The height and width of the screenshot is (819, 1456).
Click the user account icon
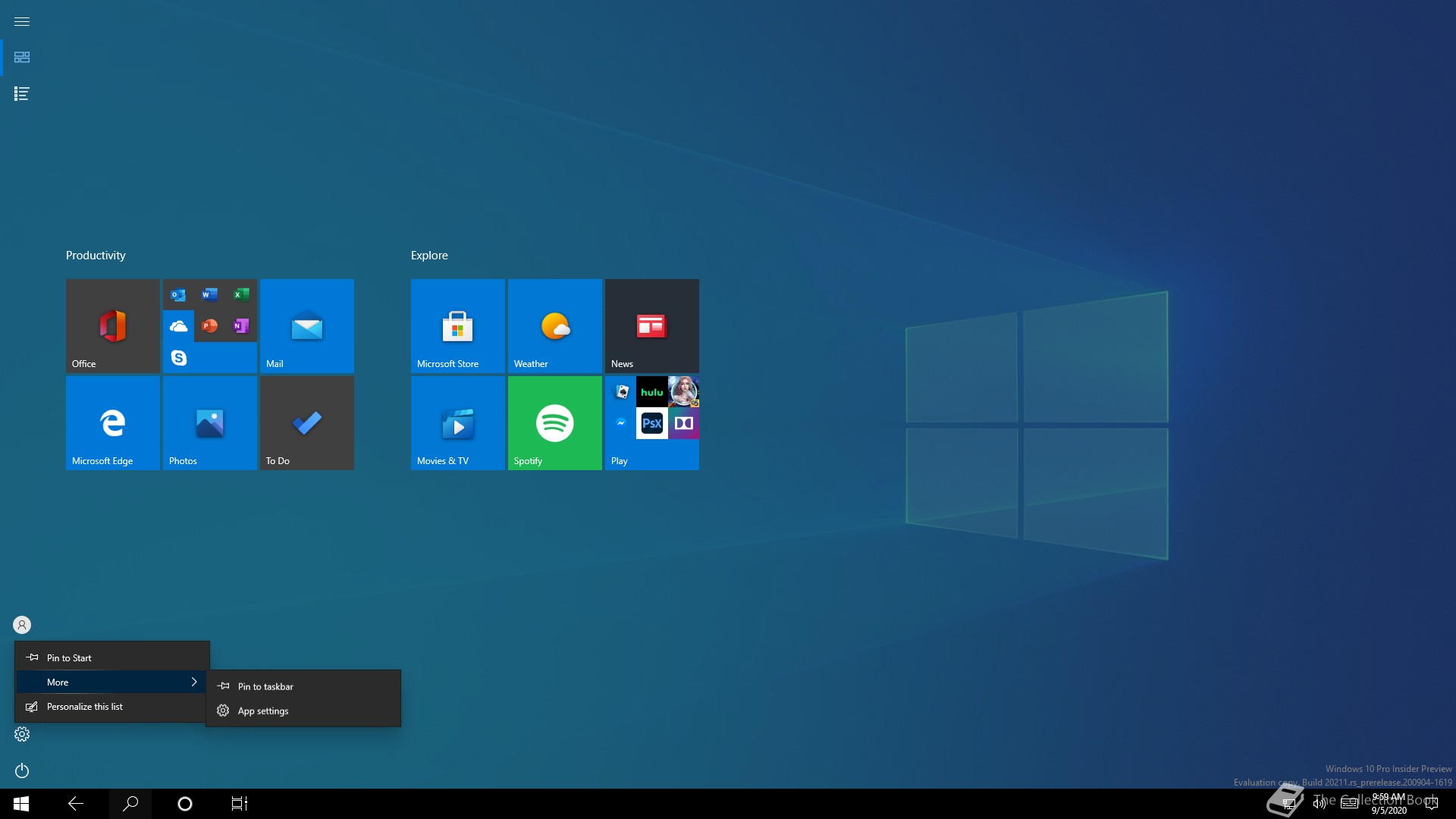(22, 625)
